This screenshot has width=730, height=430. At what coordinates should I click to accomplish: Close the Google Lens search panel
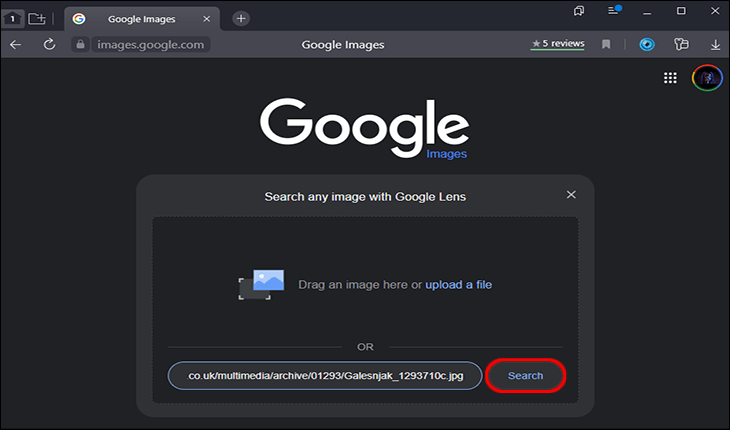click(571, 195)
